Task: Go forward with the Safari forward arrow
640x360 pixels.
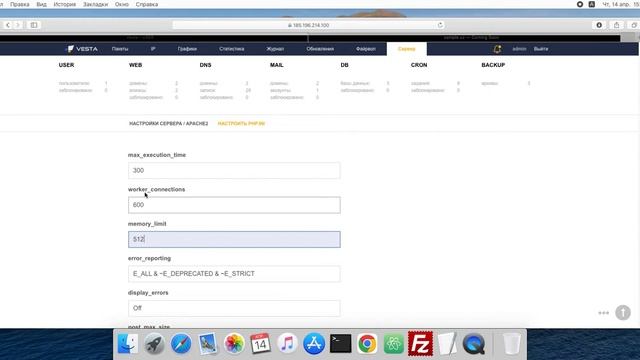Action: click(18, 25)
